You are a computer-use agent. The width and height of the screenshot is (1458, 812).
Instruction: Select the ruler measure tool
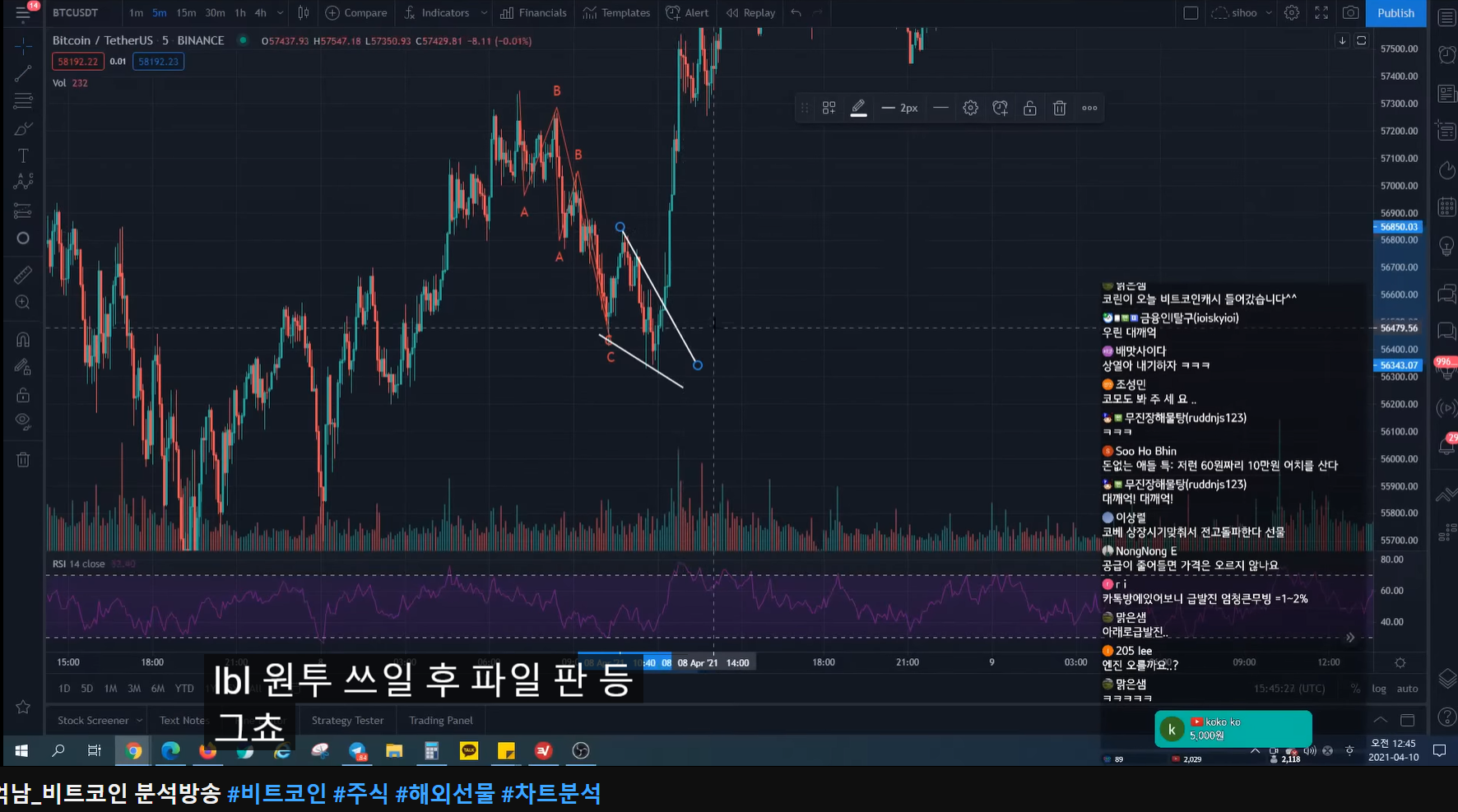pos(23,275)
